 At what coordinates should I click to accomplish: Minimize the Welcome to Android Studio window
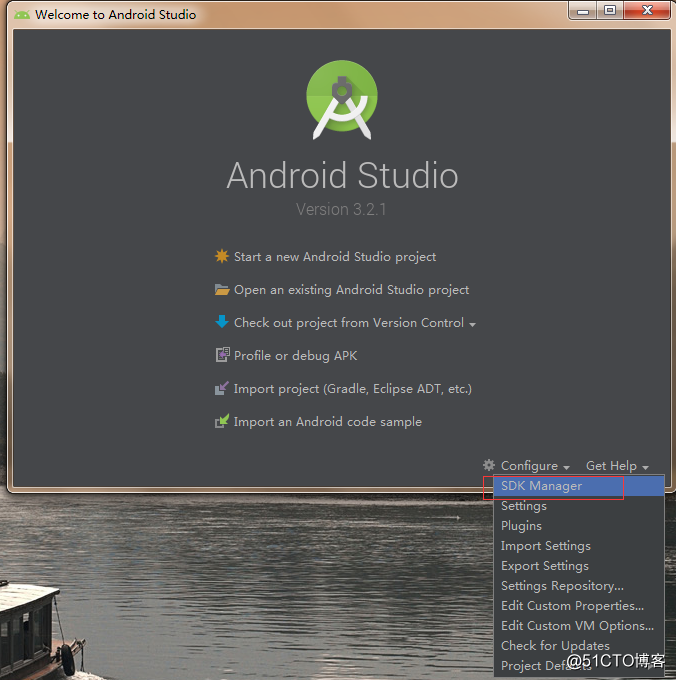point(583,10)
